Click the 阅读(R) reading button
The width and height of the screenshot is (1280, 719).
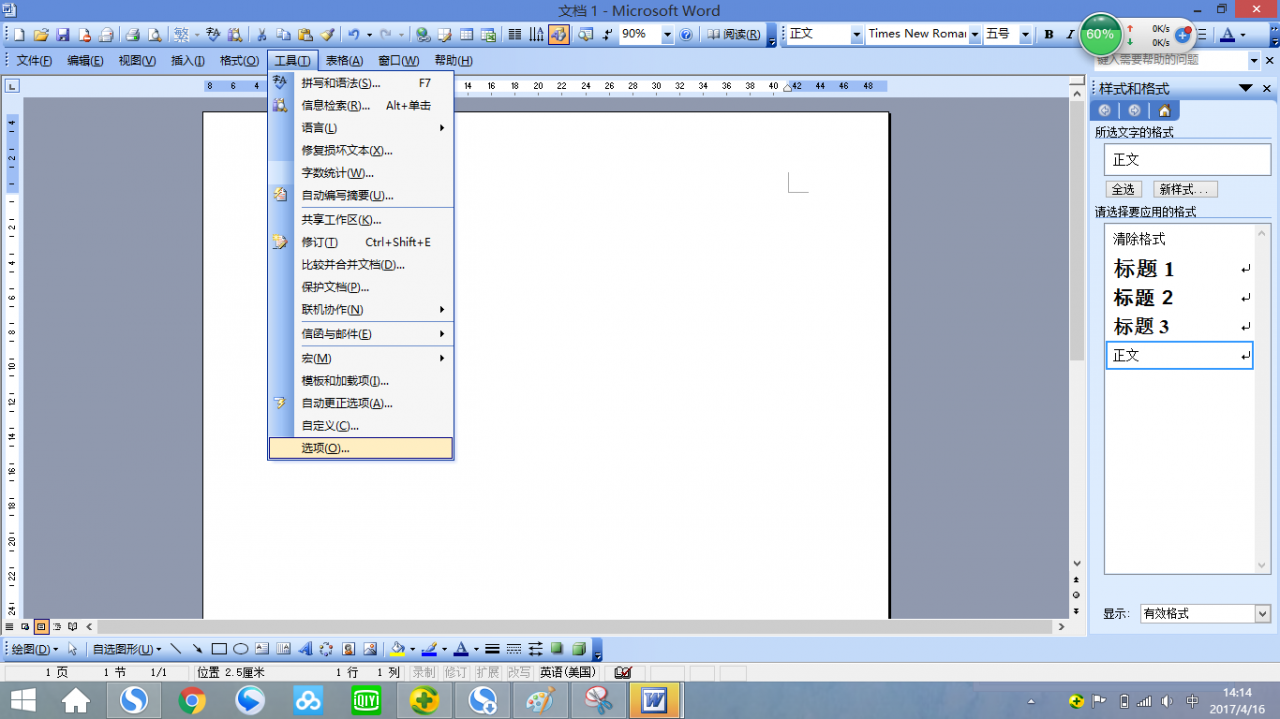click(733, 35)
